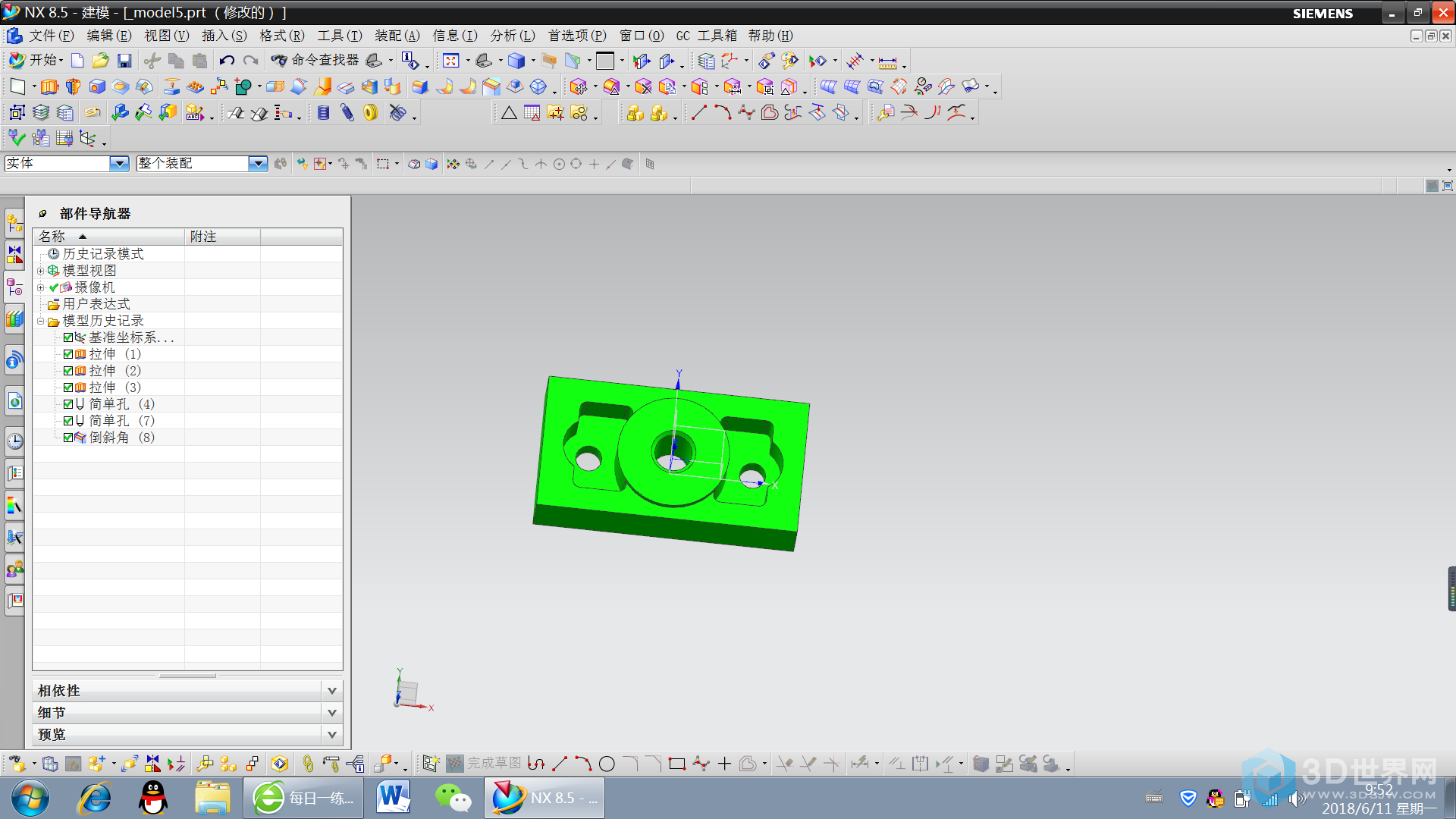Click the triangle icon in the GC toolbar
Screen dimensions: 1456x819
pyautogui.click(x=509, y=113)
